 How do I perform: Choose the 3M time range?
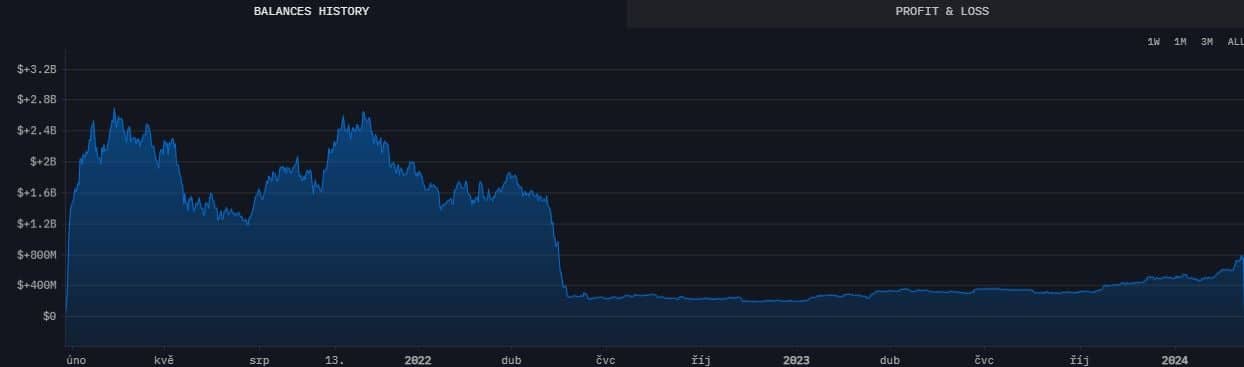(x=1207, y=42)
